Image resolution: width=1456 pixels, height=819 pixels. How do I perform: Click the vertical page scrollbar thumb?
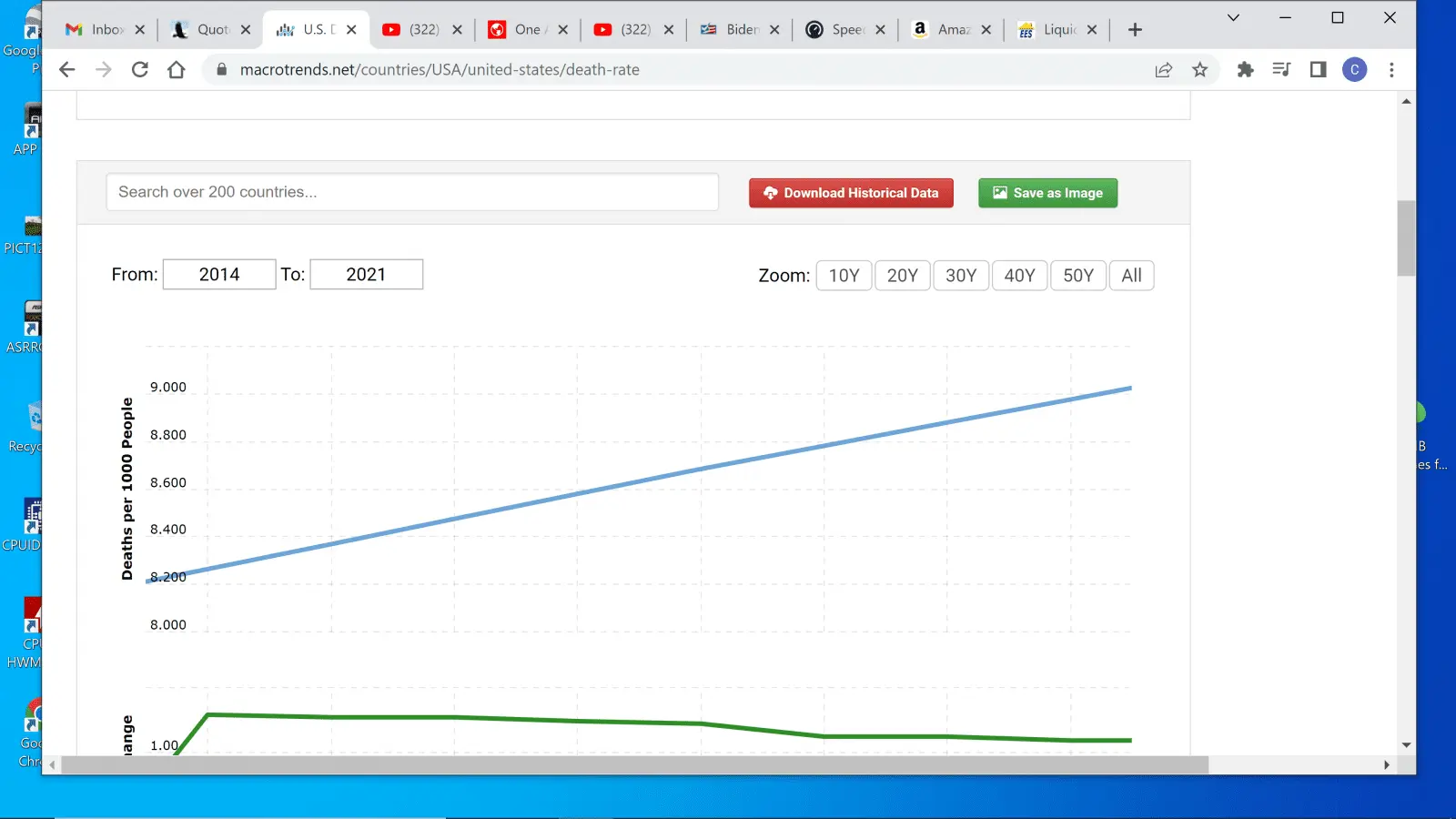1406,238
